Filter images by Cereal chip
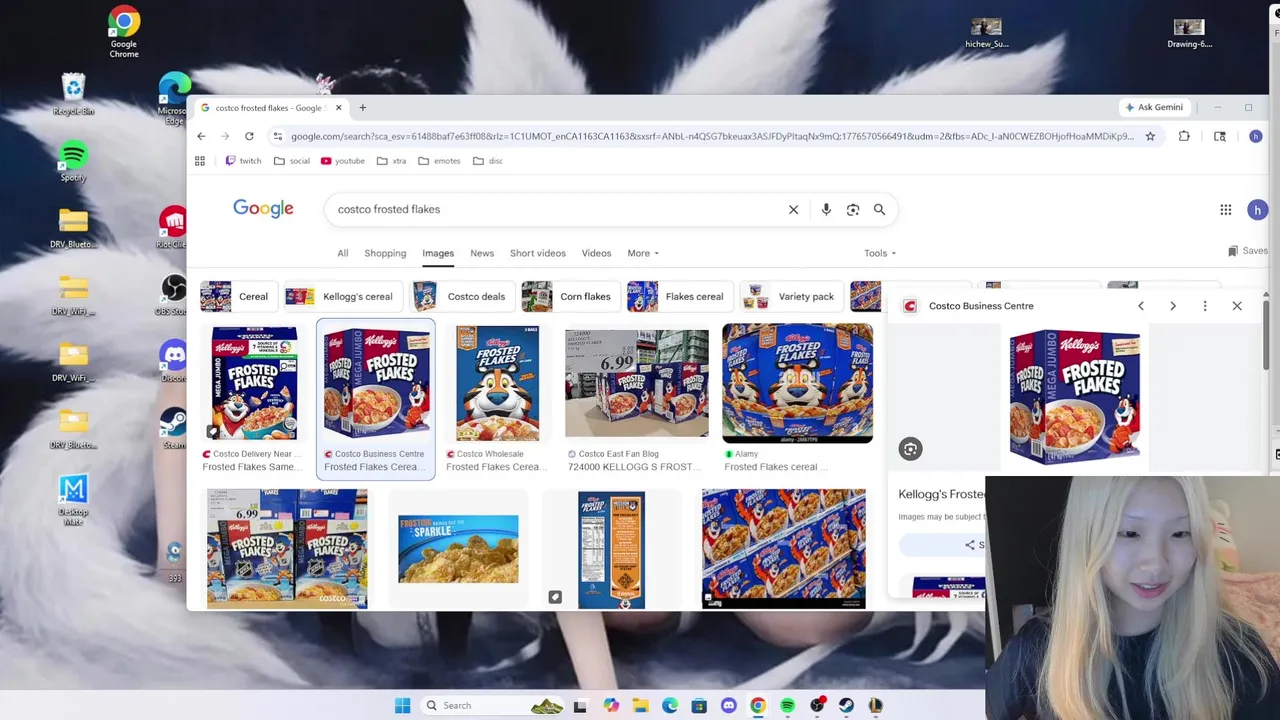1280x720 pixels. (237, 297)
